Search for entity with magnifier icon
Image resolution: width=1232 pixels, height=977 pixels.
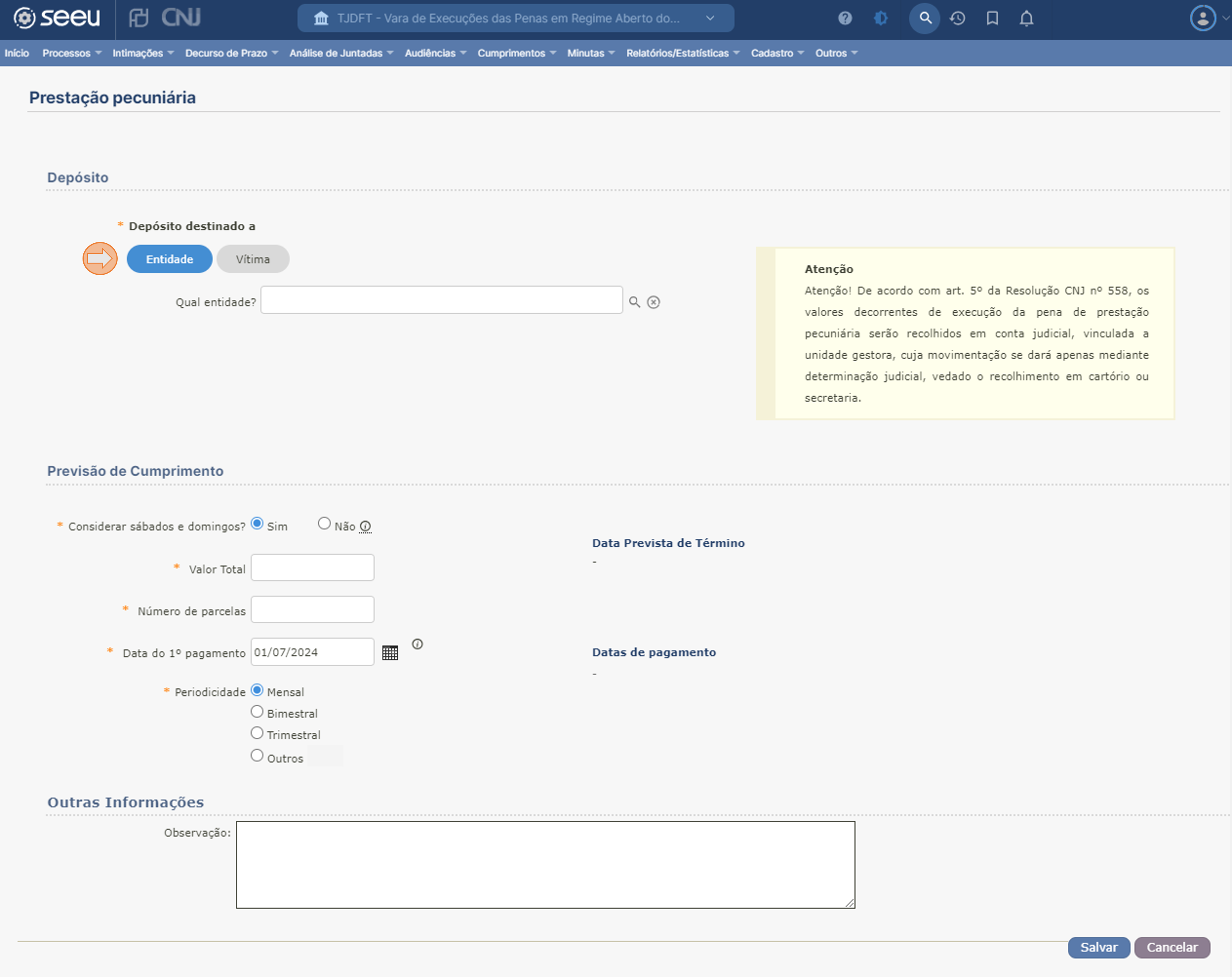tap(634, 302)
